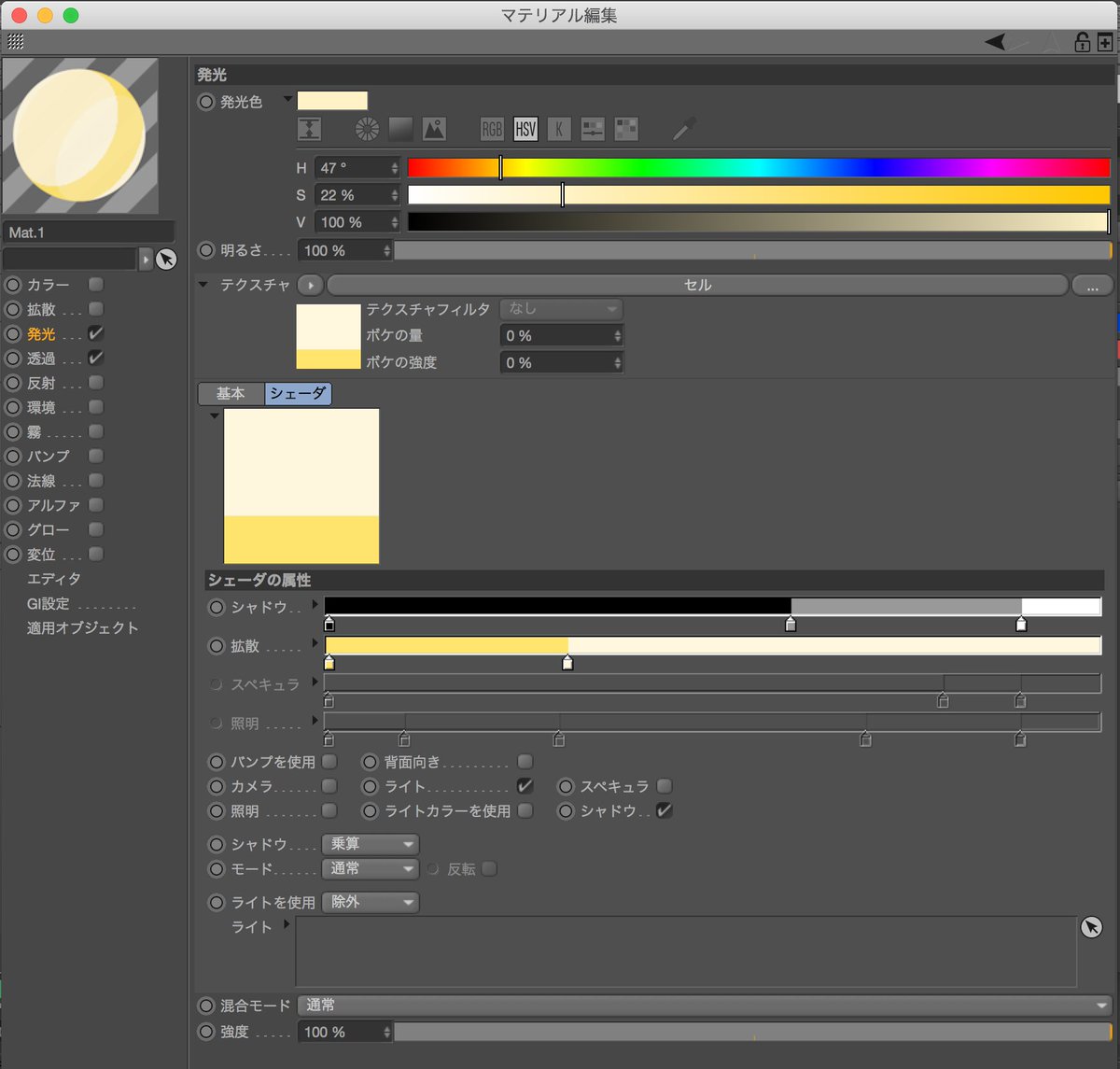The height and width of the screenshot is (1069, 1120).
Task: Click the pick cursor beside ライト list
Action: (1091, 927)
